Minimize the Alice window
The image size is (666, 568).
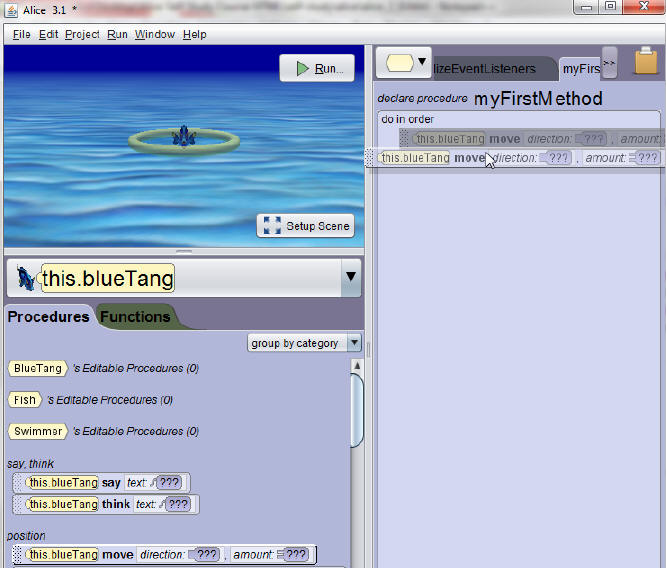(x=586, y=7)
